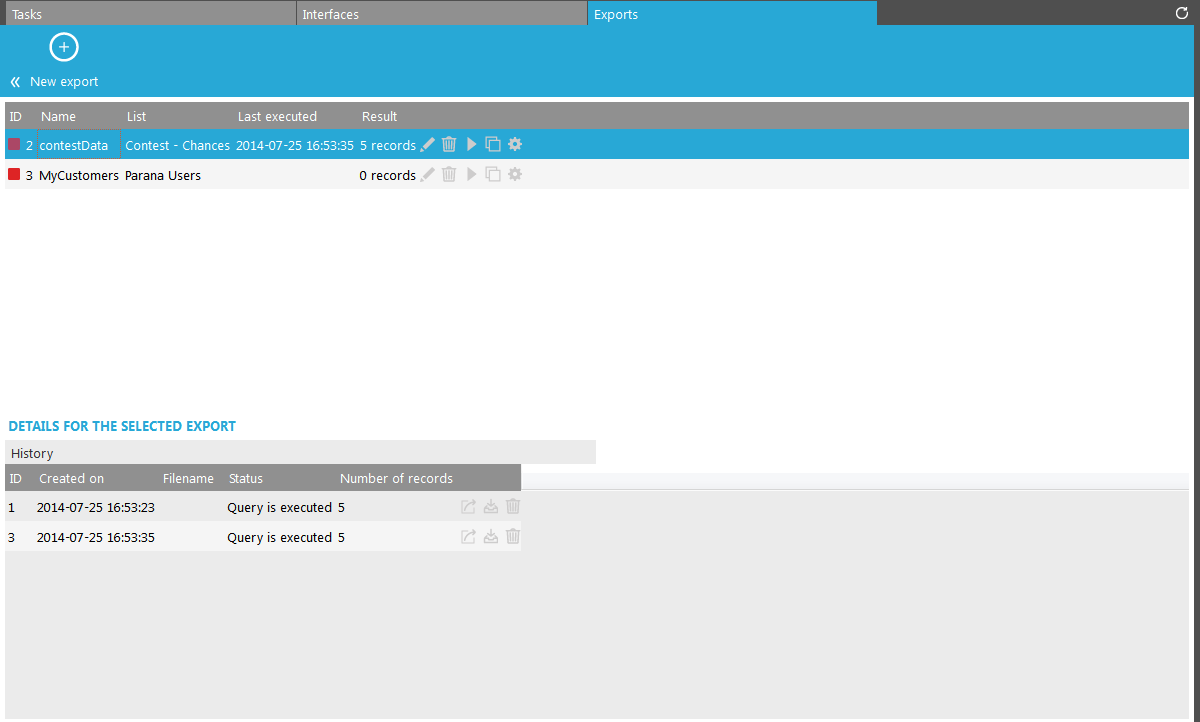Screen dimensions: 1200x722
Task: Switch to the Tasks tab
Action: [150, 14]
